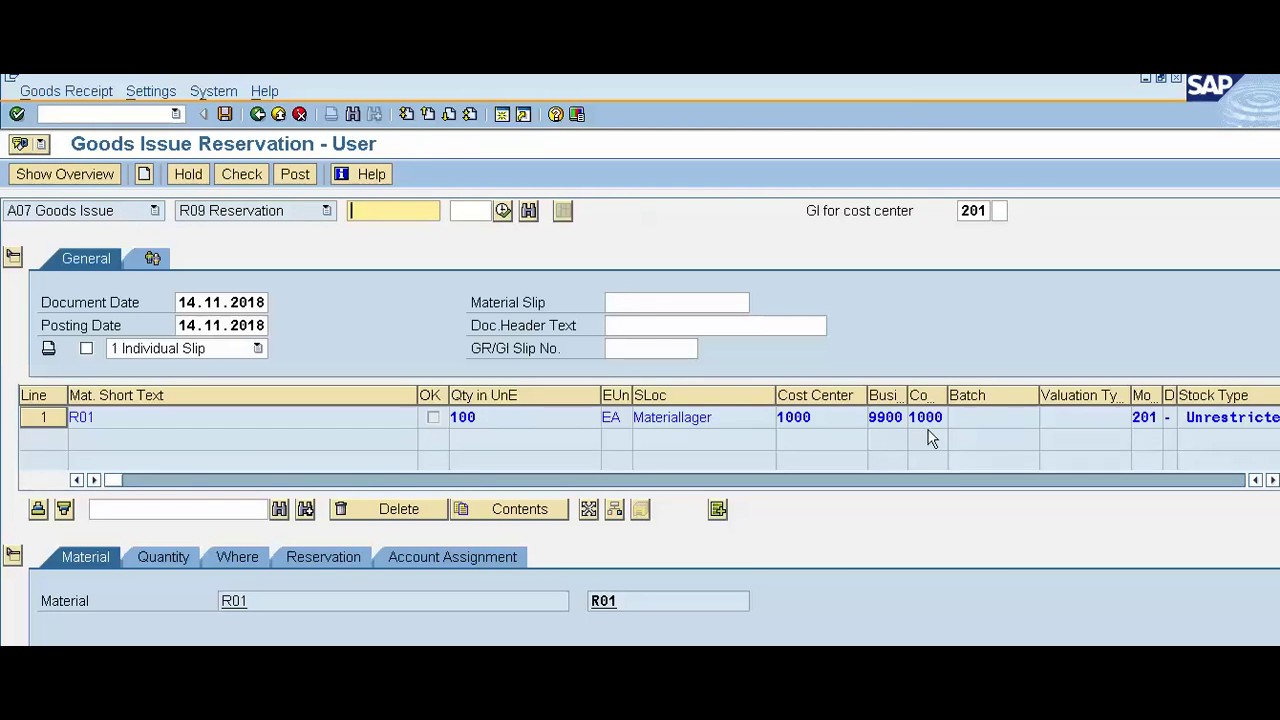Click the Help button with info icon
The height and width of the screenshot is (720, 1280).
pyautogui.click(x=360, y=174)
